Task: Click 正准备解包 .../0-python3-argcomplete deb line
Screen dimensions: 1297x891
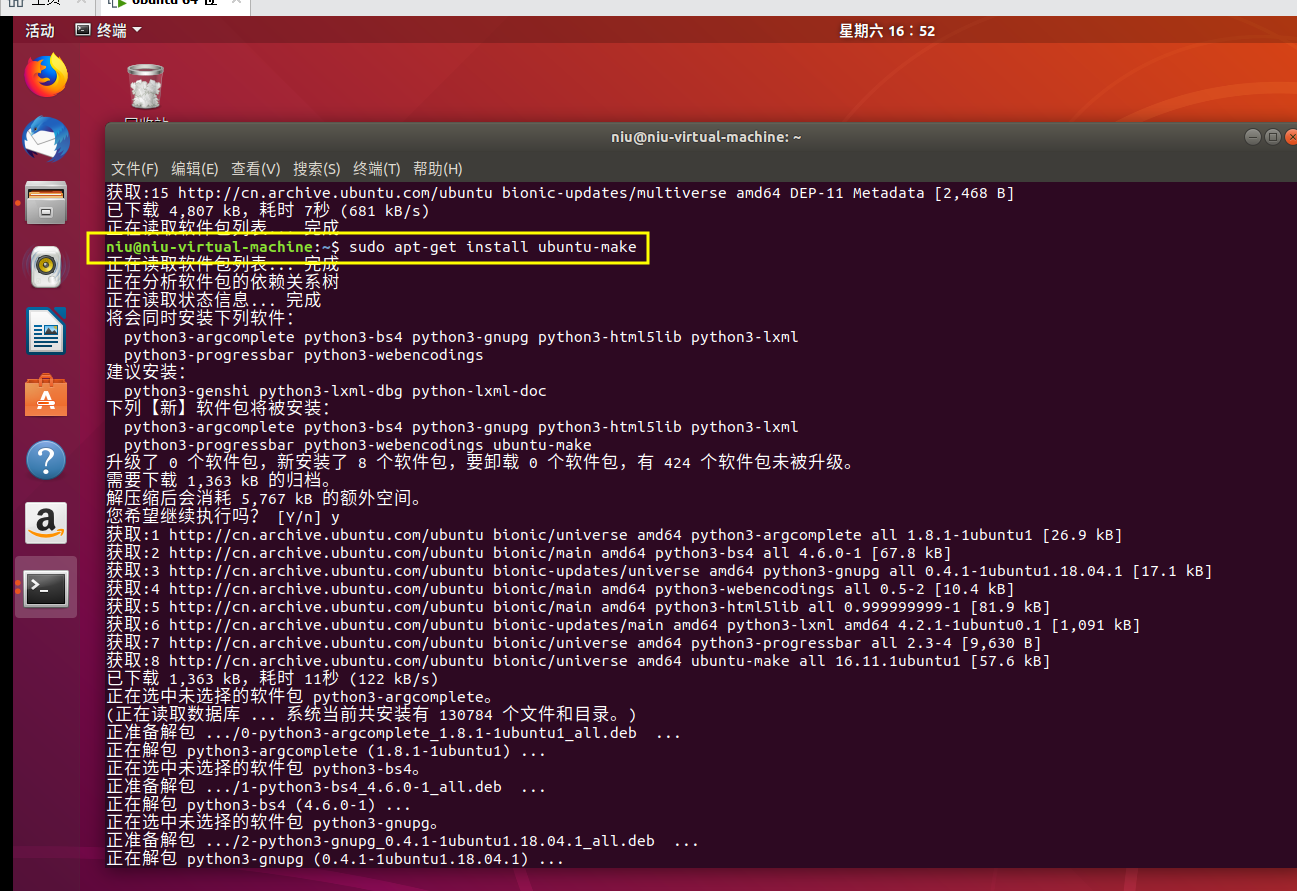Action: coord(394,733)
